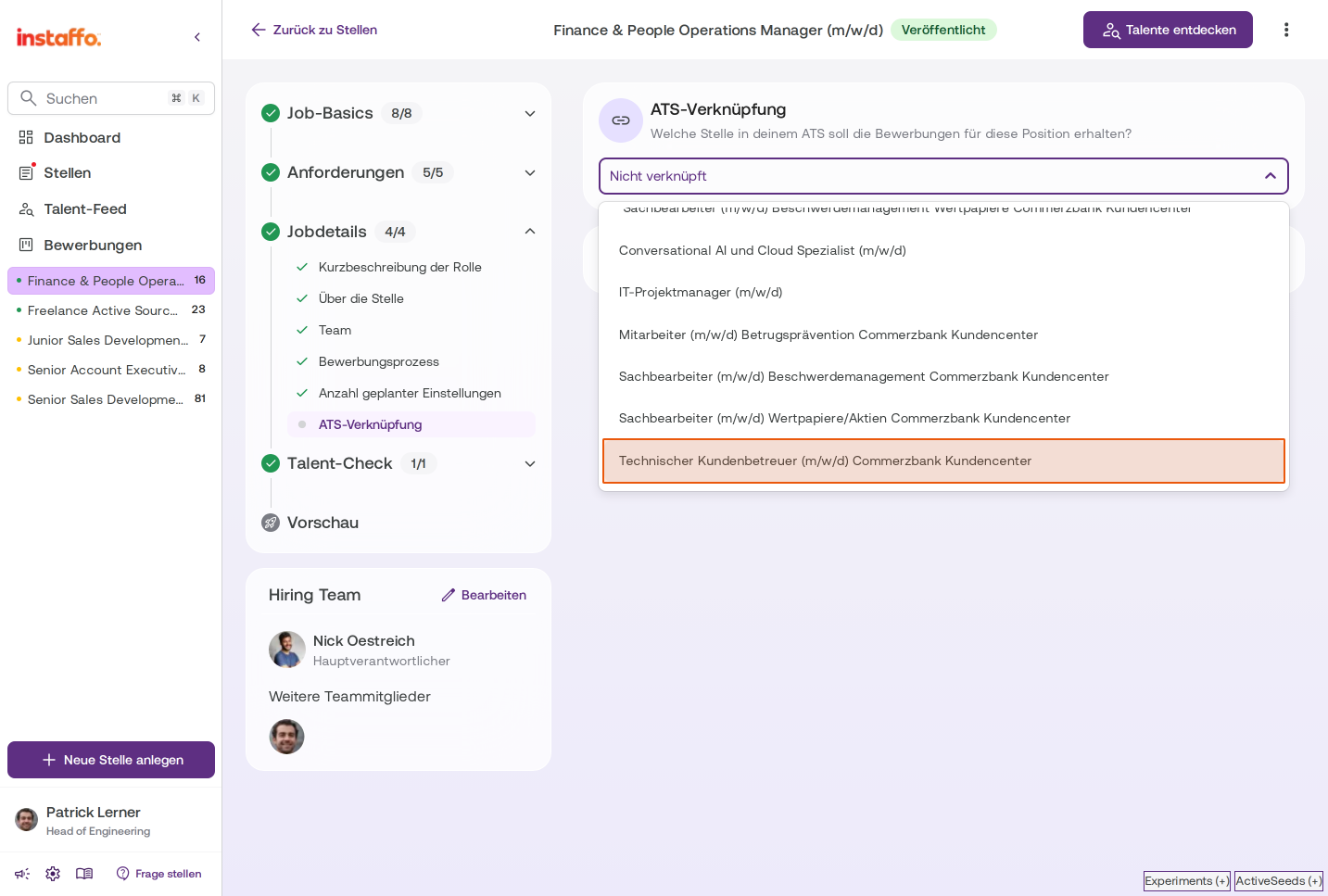This screenshot has width=1328, height=896.
Task: Click the Dashboard grid icon
Action: [x=26, y=137]
